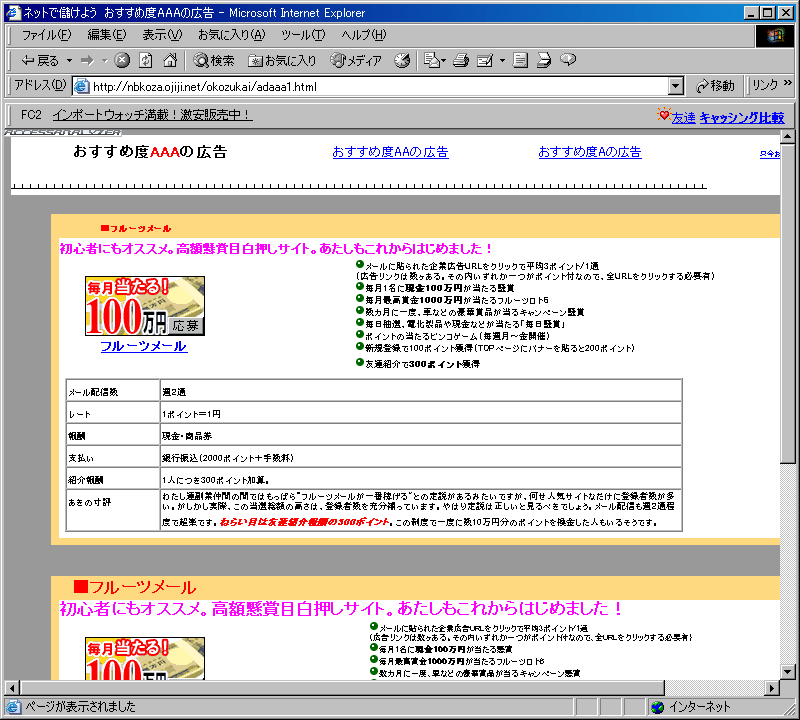Image resolution: width=800 pixels, height=720 pixels.
Task: Open the 表示(V) menu
Action: point(162,35)
